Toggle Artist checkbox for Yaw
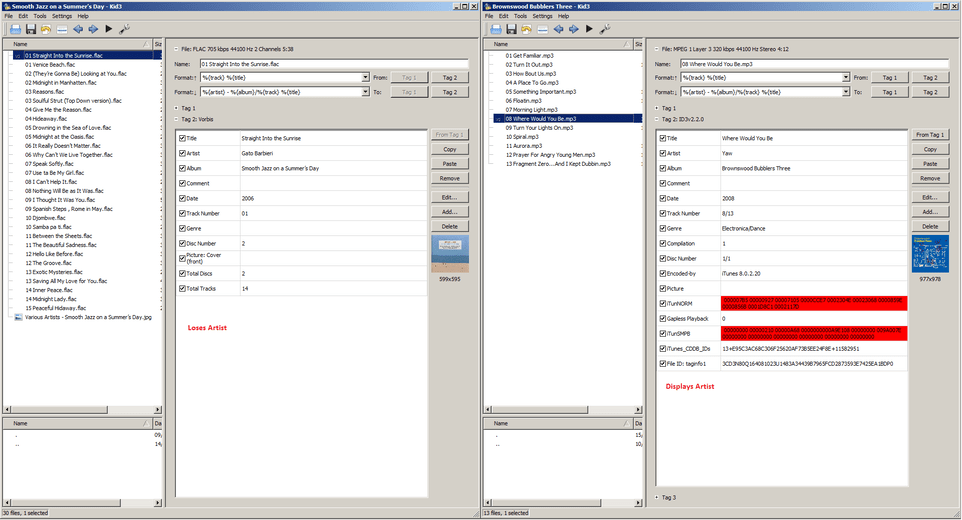The width and height of the screenshot is (962, 520). [663, 153]
